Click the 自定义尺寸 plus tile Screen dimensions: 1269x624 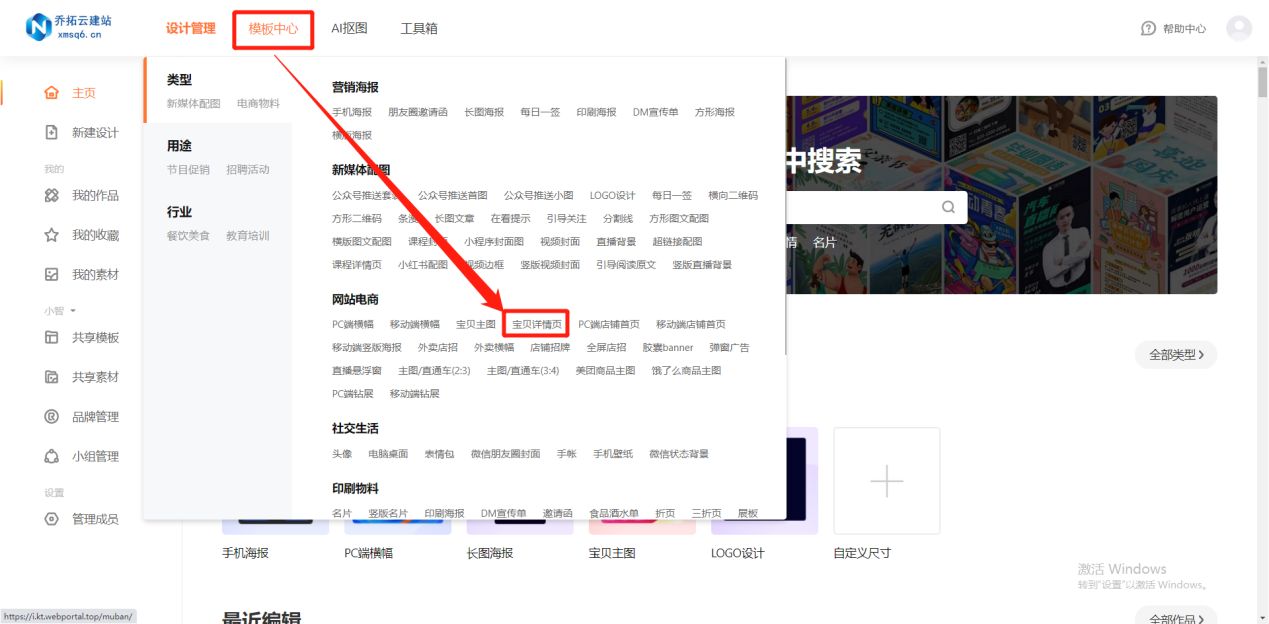(x=886, y=480)
